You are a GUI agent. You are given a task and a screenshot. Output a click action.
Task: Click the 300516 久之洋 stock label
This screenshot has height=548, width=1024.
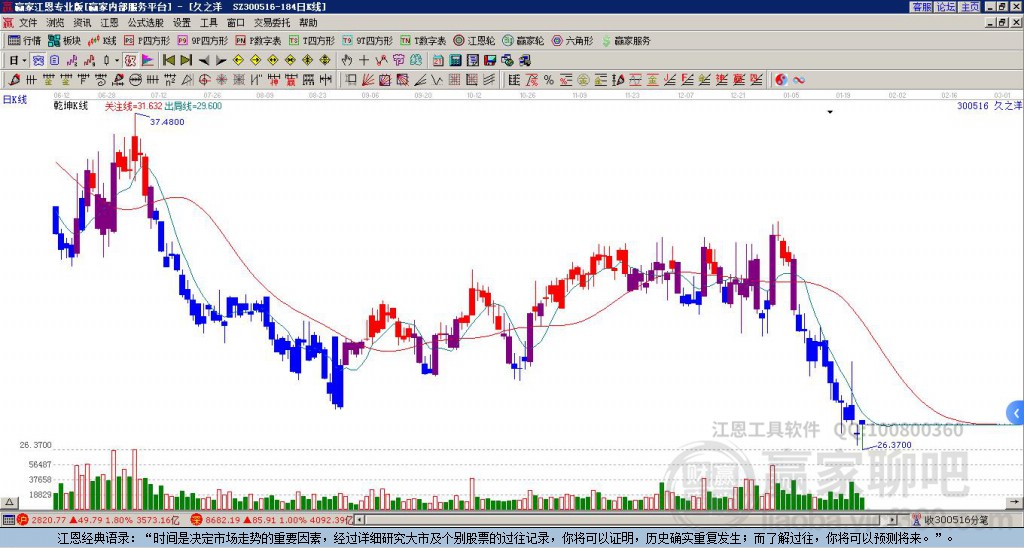tap(989, 106)
